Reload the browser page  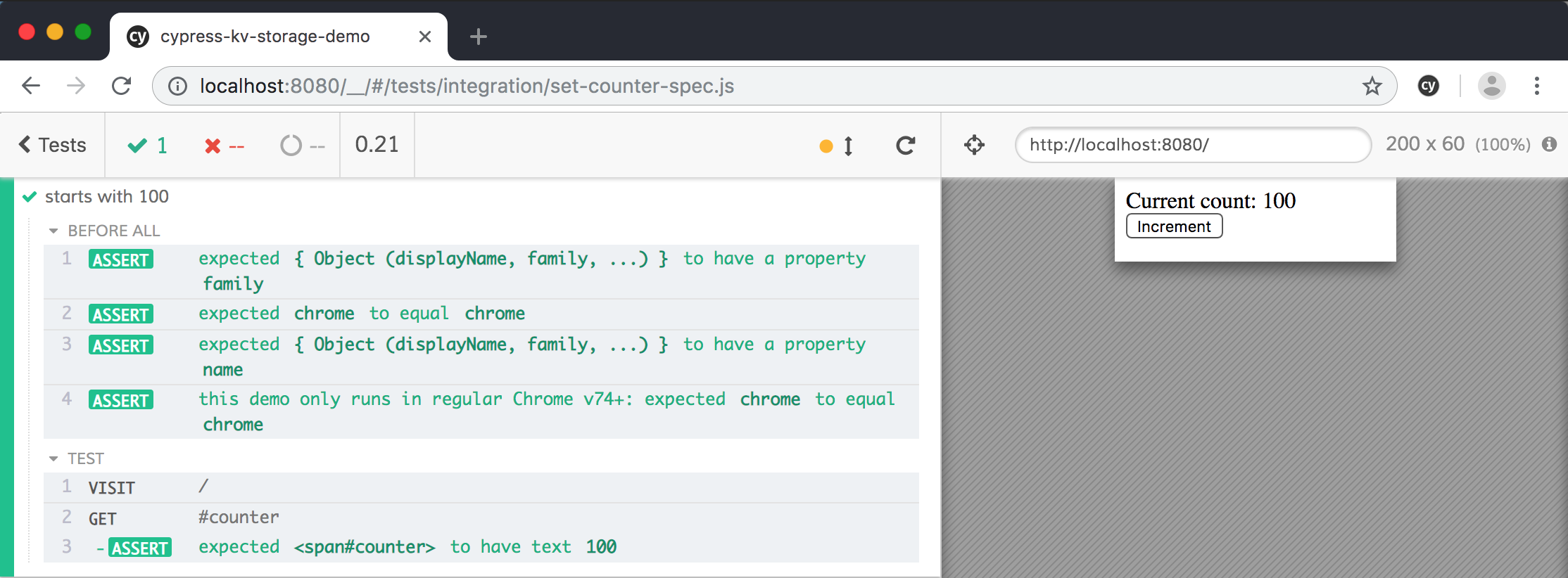122,86
